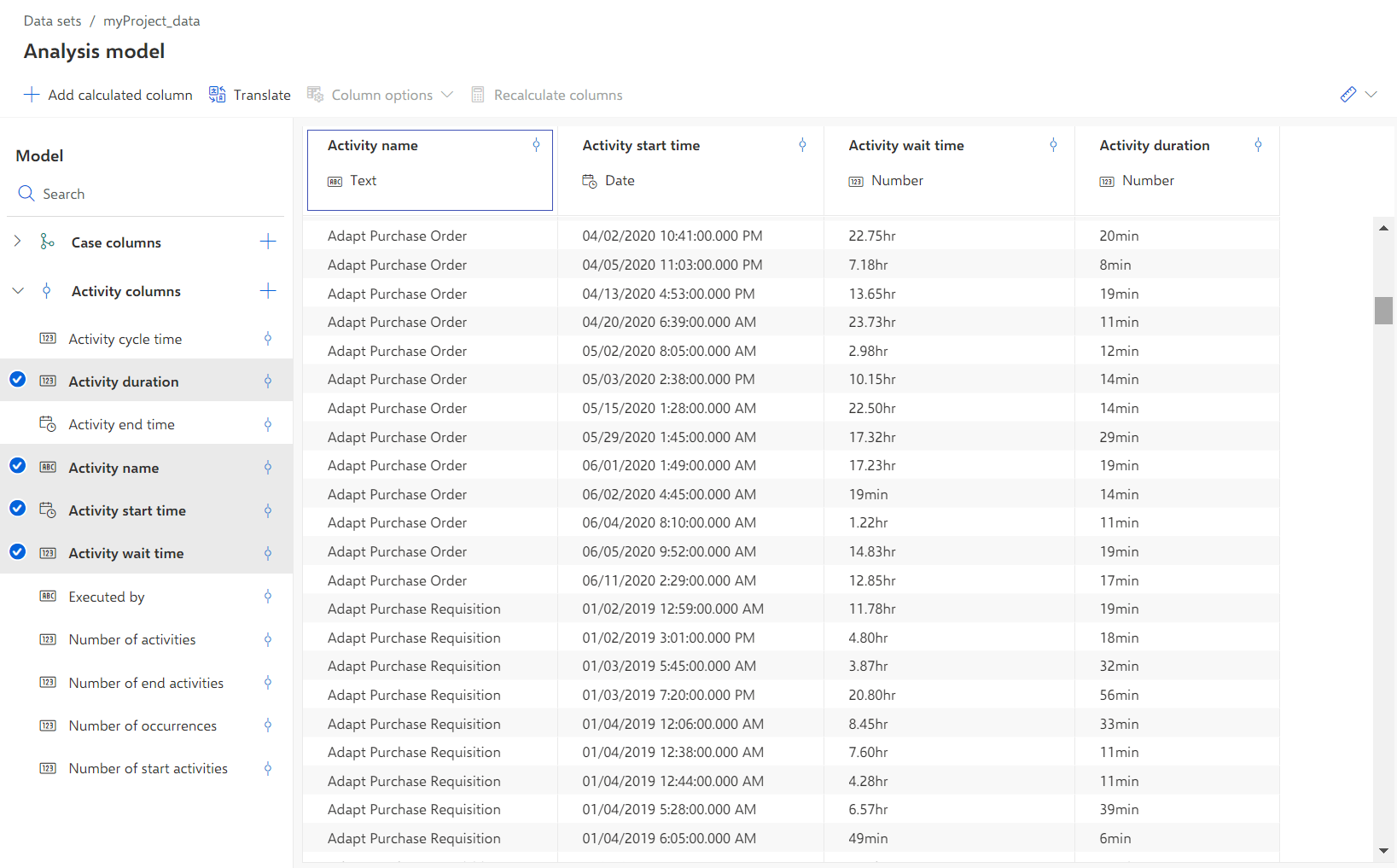Uncheck the Activity wait time checkbox
Screen dimensions: 1397x868
(x=17, y=552)
